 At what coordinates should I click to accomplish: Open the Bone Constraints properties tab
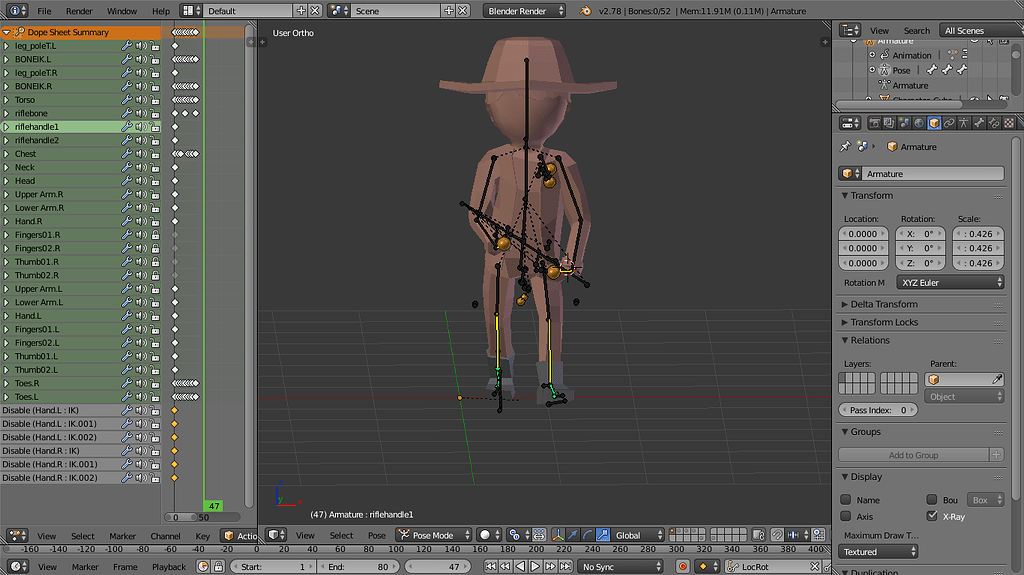[994, 123]
